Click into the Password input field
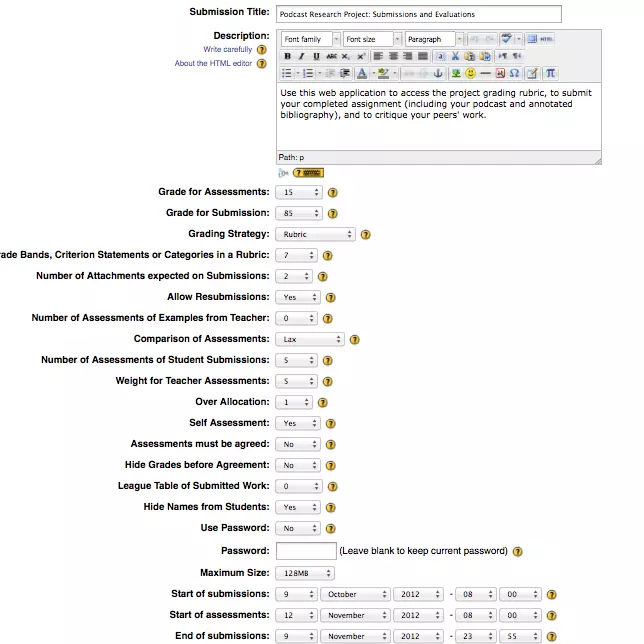644x644 pixels. tap(306, 551)
